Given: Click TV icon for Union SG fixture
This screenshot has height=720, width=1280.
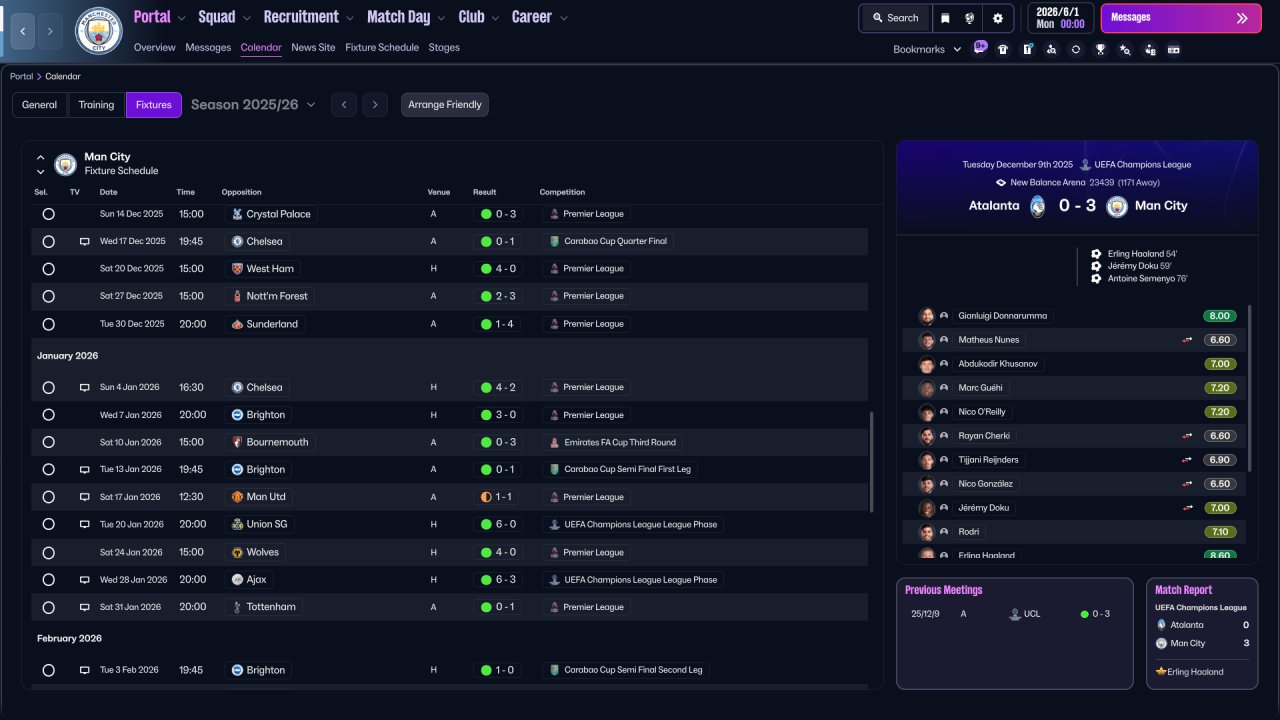Looking at the screenshot, I should pos(85,524).
